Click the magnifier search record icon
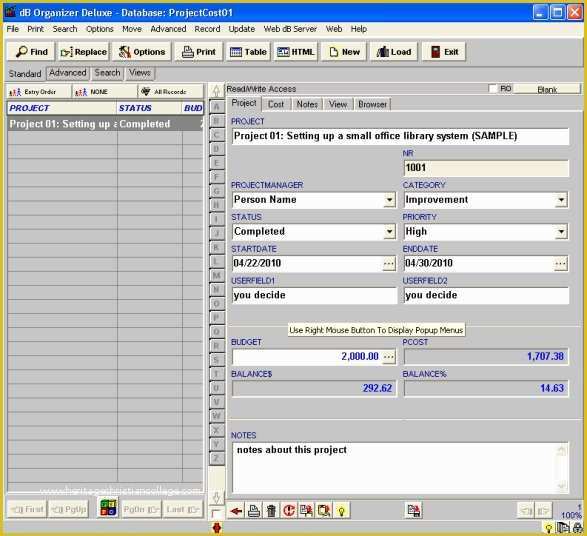This screenshot has height=536, width=587. click(324, 511)
